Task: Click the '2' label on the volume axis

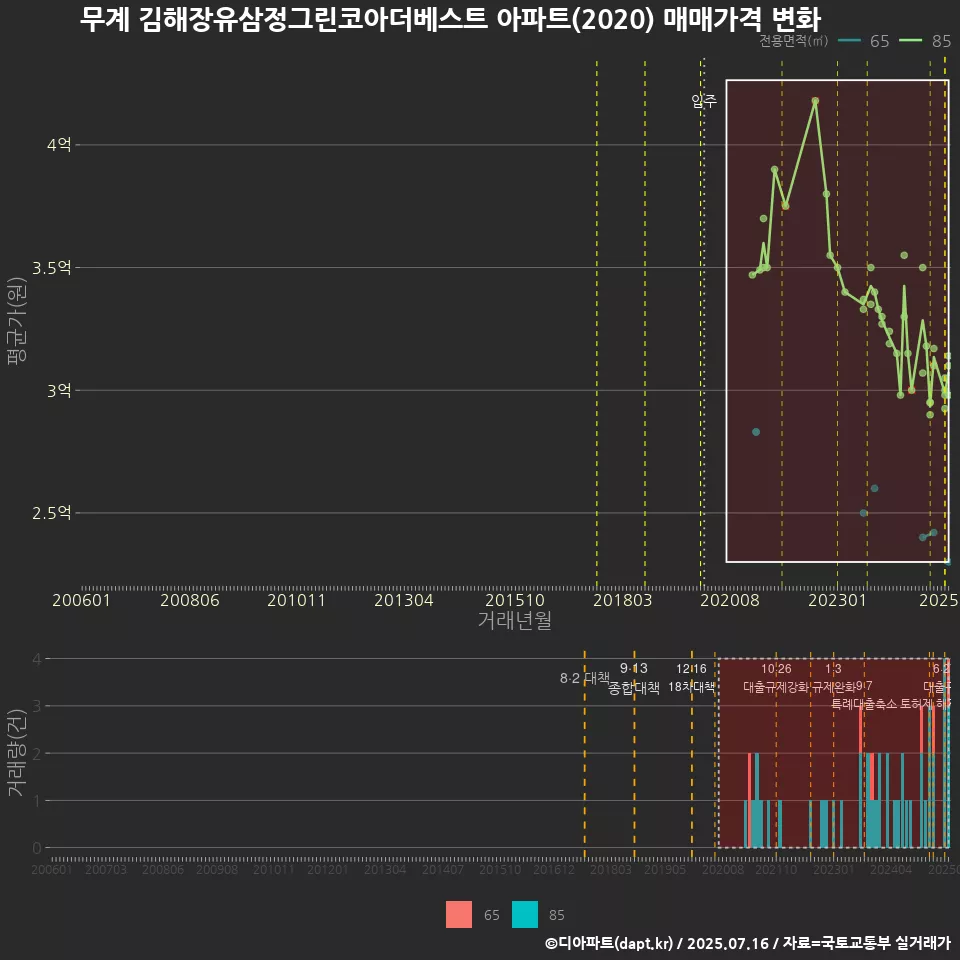Action: pos(37,754)
